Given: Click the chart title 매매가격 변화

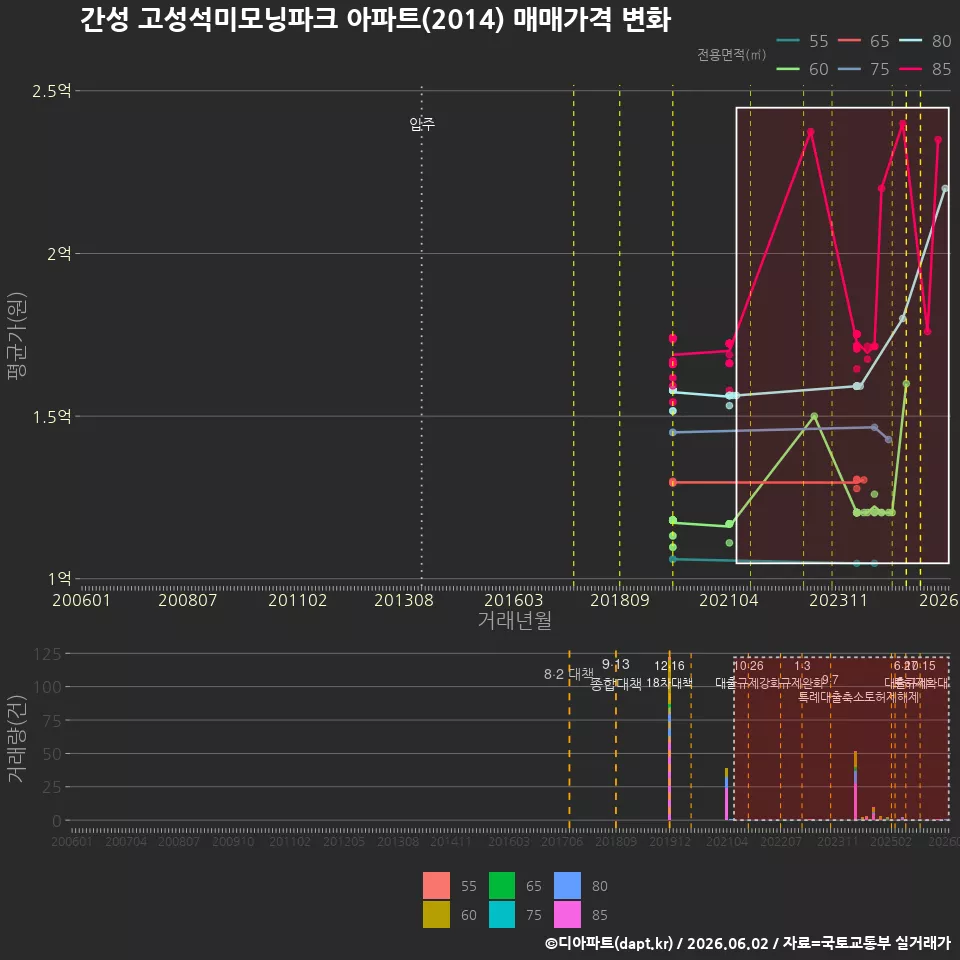Looking at the screenshot, I should click(x=592, y=20).
